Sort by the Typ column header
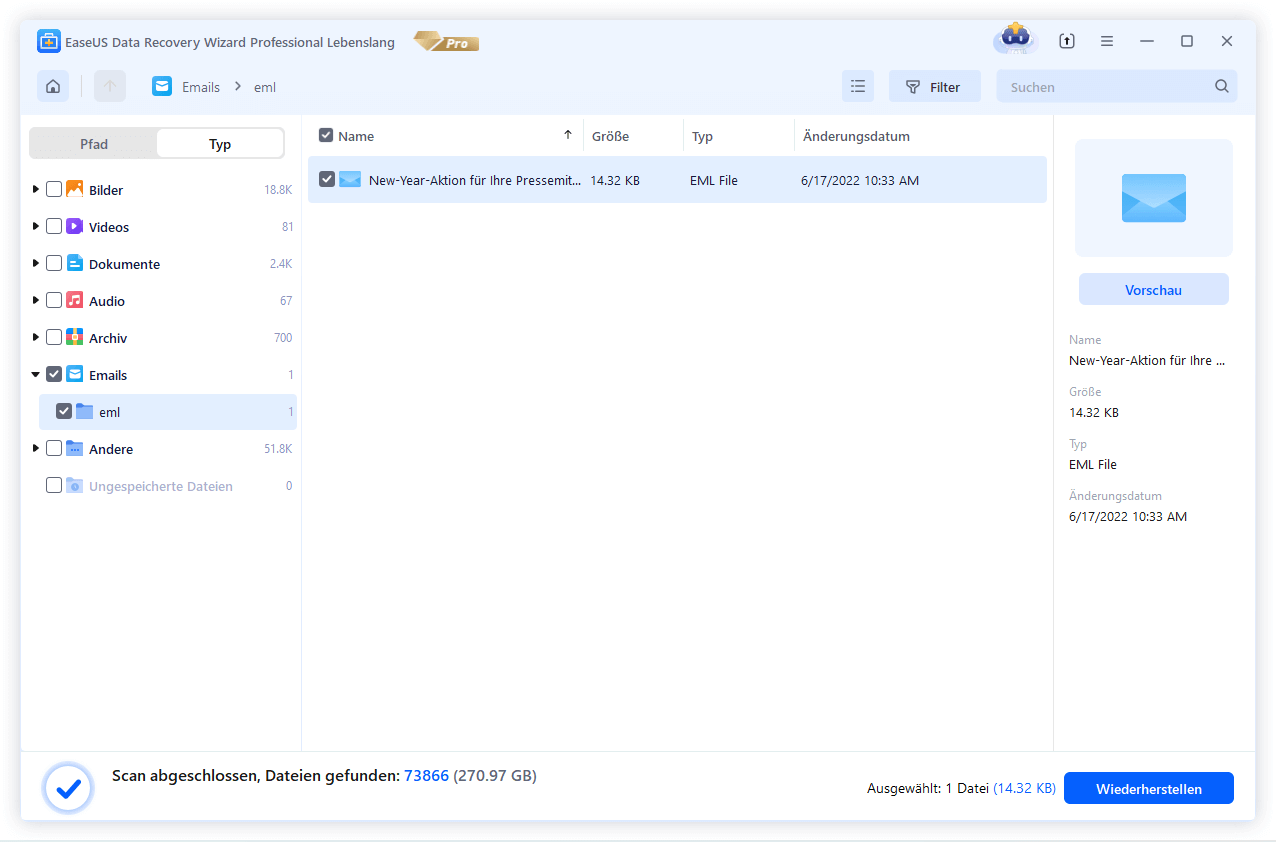Image resolution: width=1276 pixels, height=842 pixels. pyautogui.click(x=702, y=136)
